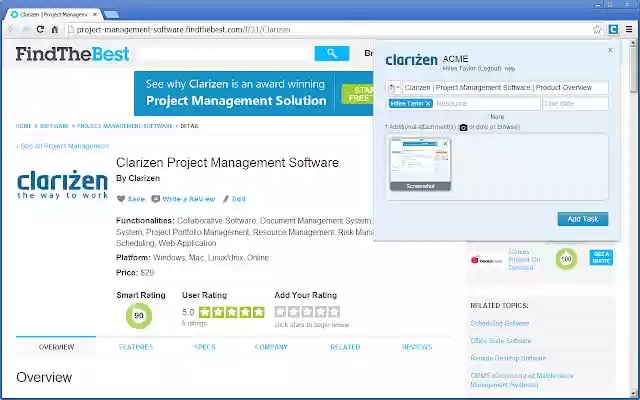Click the Remote Desktop Software related topic link
Screen dimensions: 640x400
pos(508,358)
